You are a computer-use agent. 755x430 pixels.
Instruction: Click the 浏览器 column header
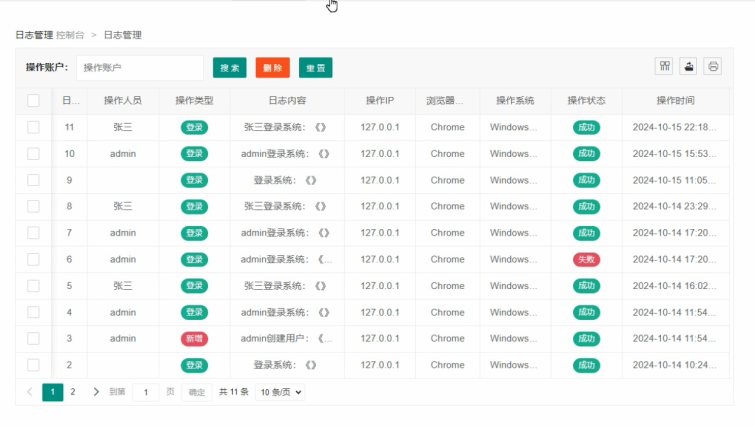point(447,101)
